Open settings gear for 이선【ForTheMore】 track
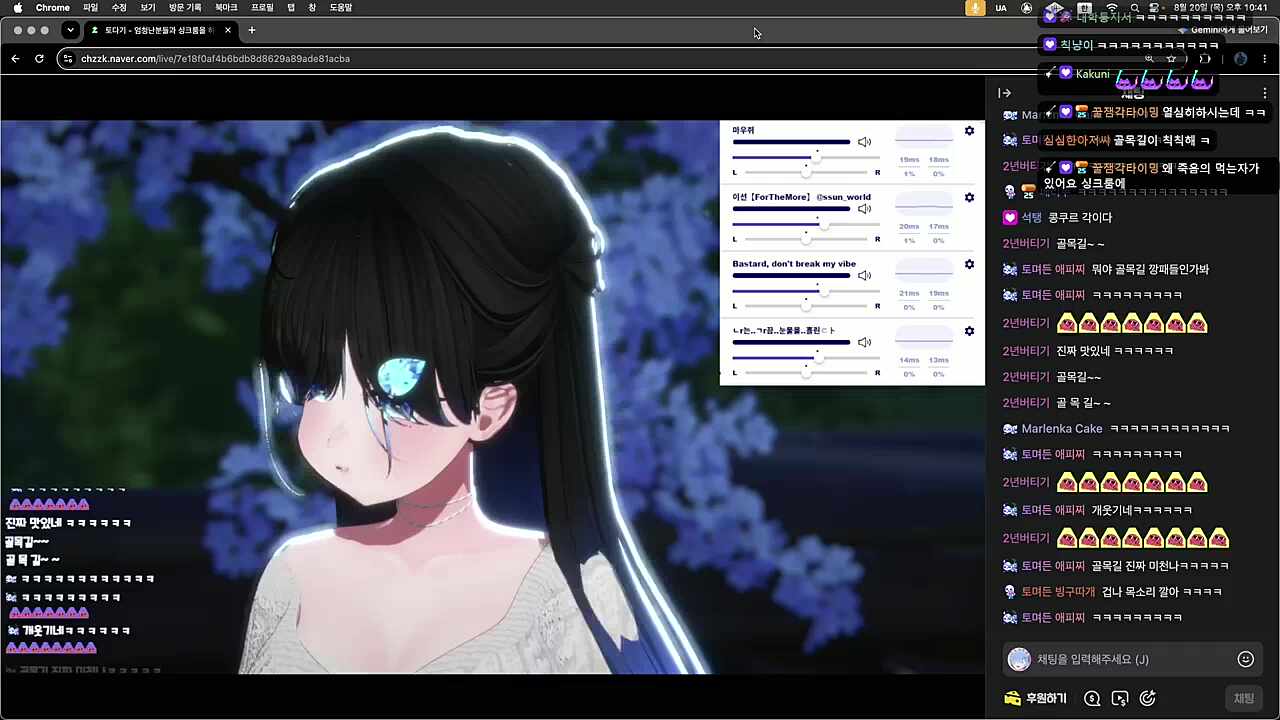1280x720 pixels. (969, 198)
